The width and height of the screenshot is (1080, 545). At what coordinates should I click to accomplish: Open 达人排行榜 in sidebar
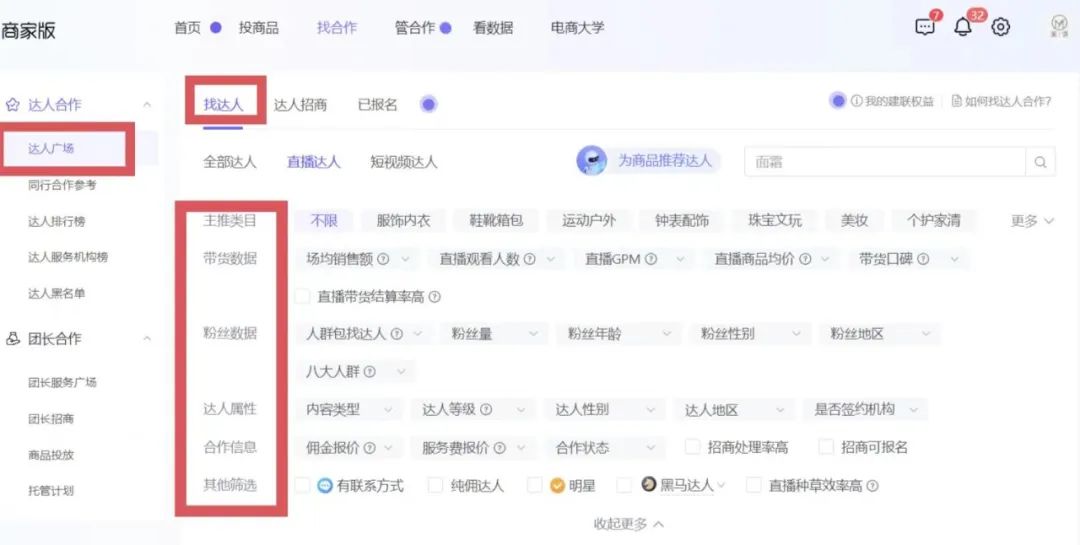click(x=57, y=221)
